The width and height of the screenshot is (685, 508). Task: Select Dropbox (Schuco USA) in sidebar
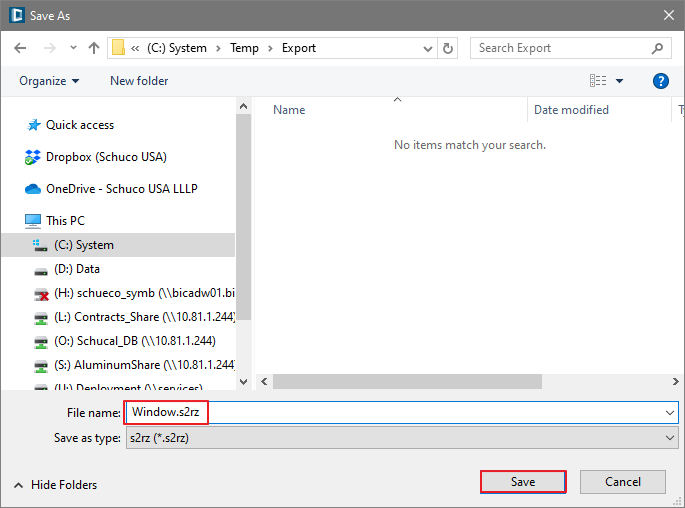click(x=106, y=157)
